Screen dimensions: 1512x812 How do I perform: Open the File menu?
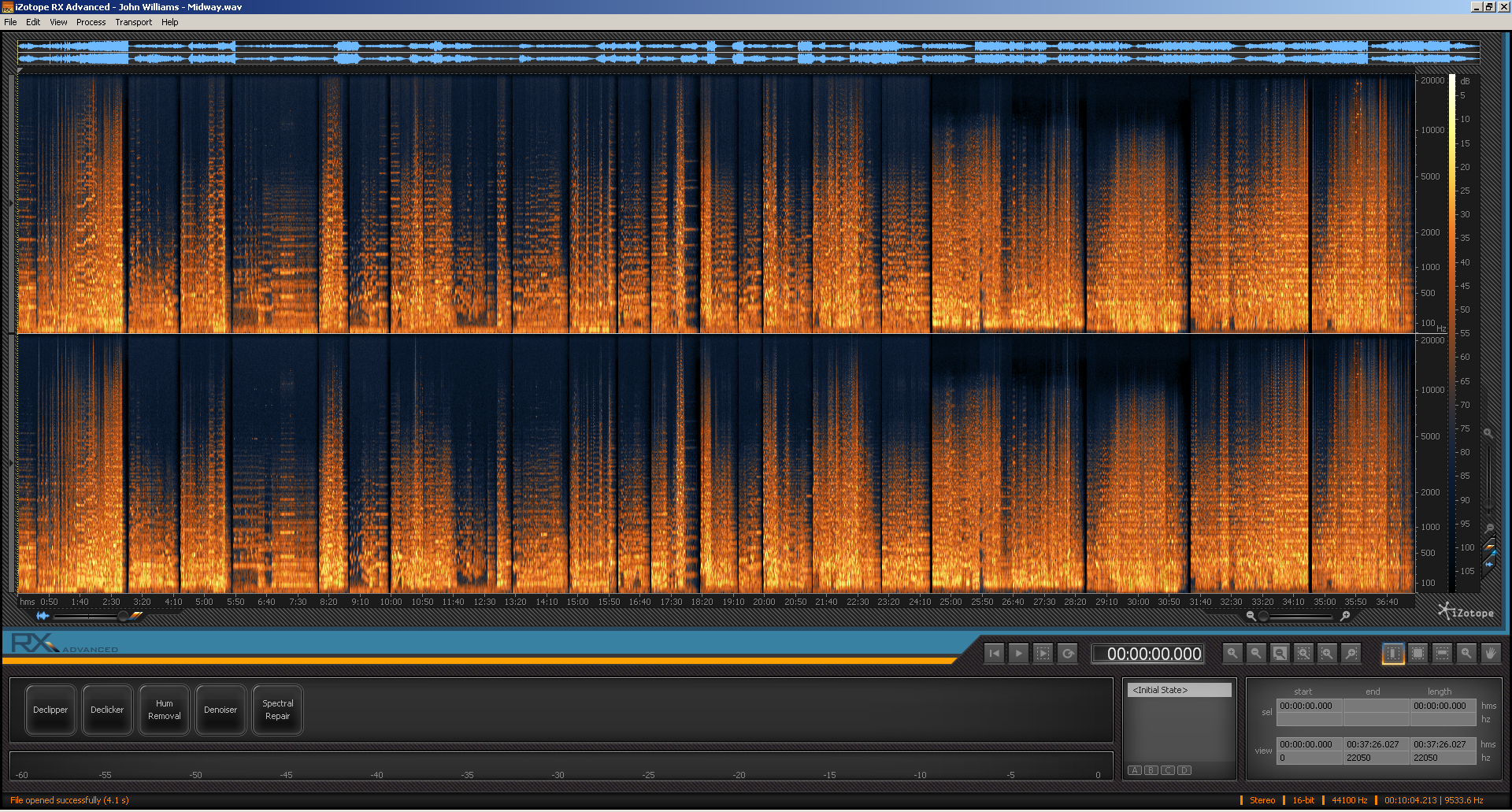pos(10,22)
